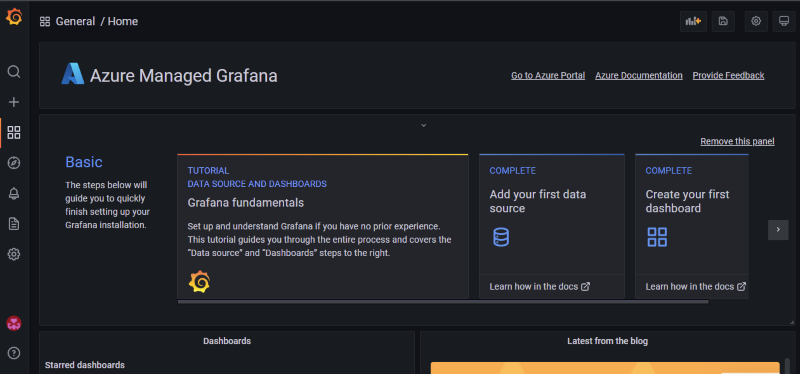
Task: Click the panel resize handle at bottom right
Action: (x=791, y=322)
